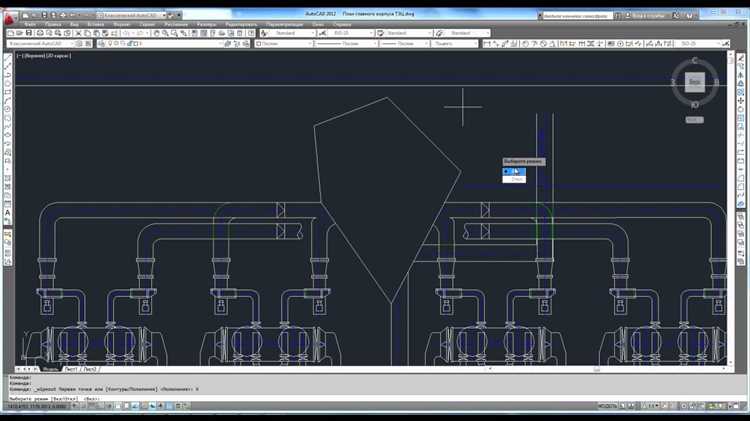Click the viewport label in drawing corner
This screenshot has height=421, width=750.
tap(44, 56)
